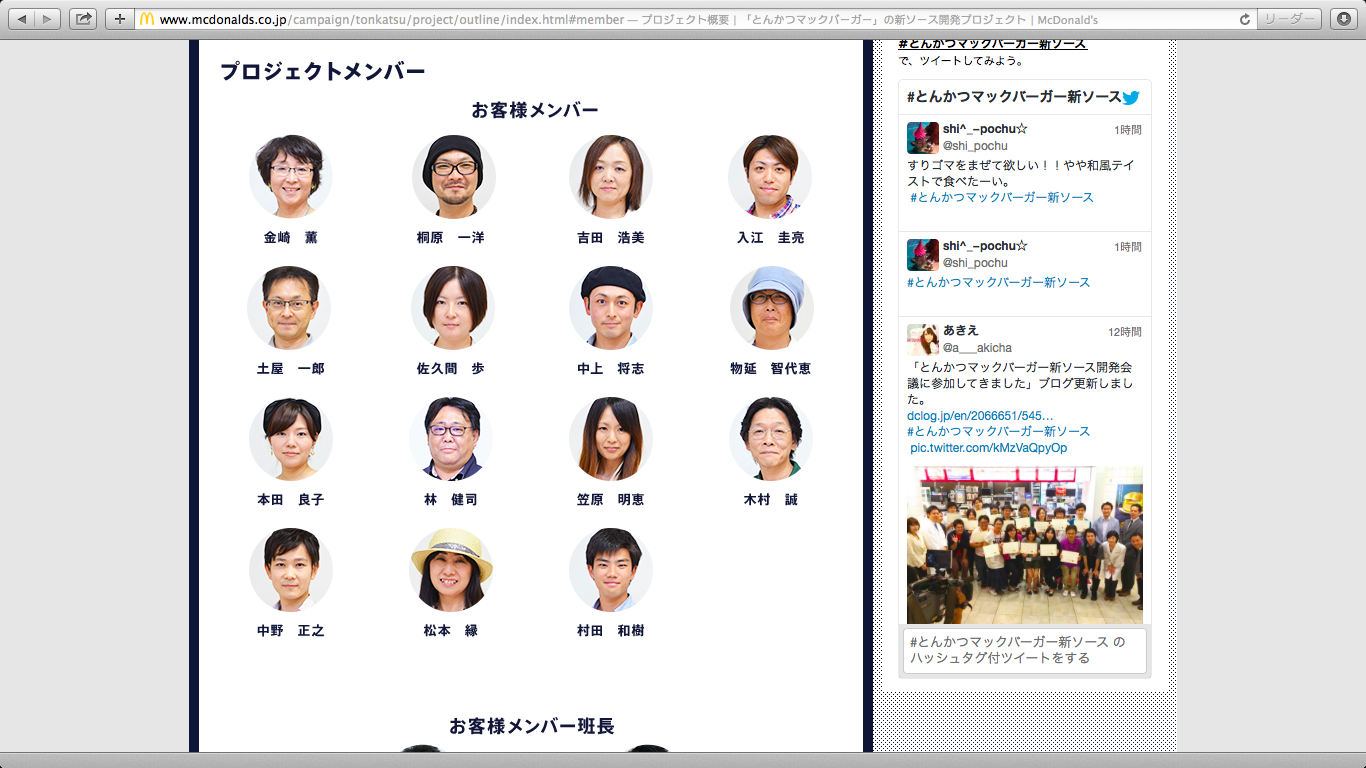Open あきえ profile avatar
Viewport: 1366px width, 768px height.
click(922, 339)
